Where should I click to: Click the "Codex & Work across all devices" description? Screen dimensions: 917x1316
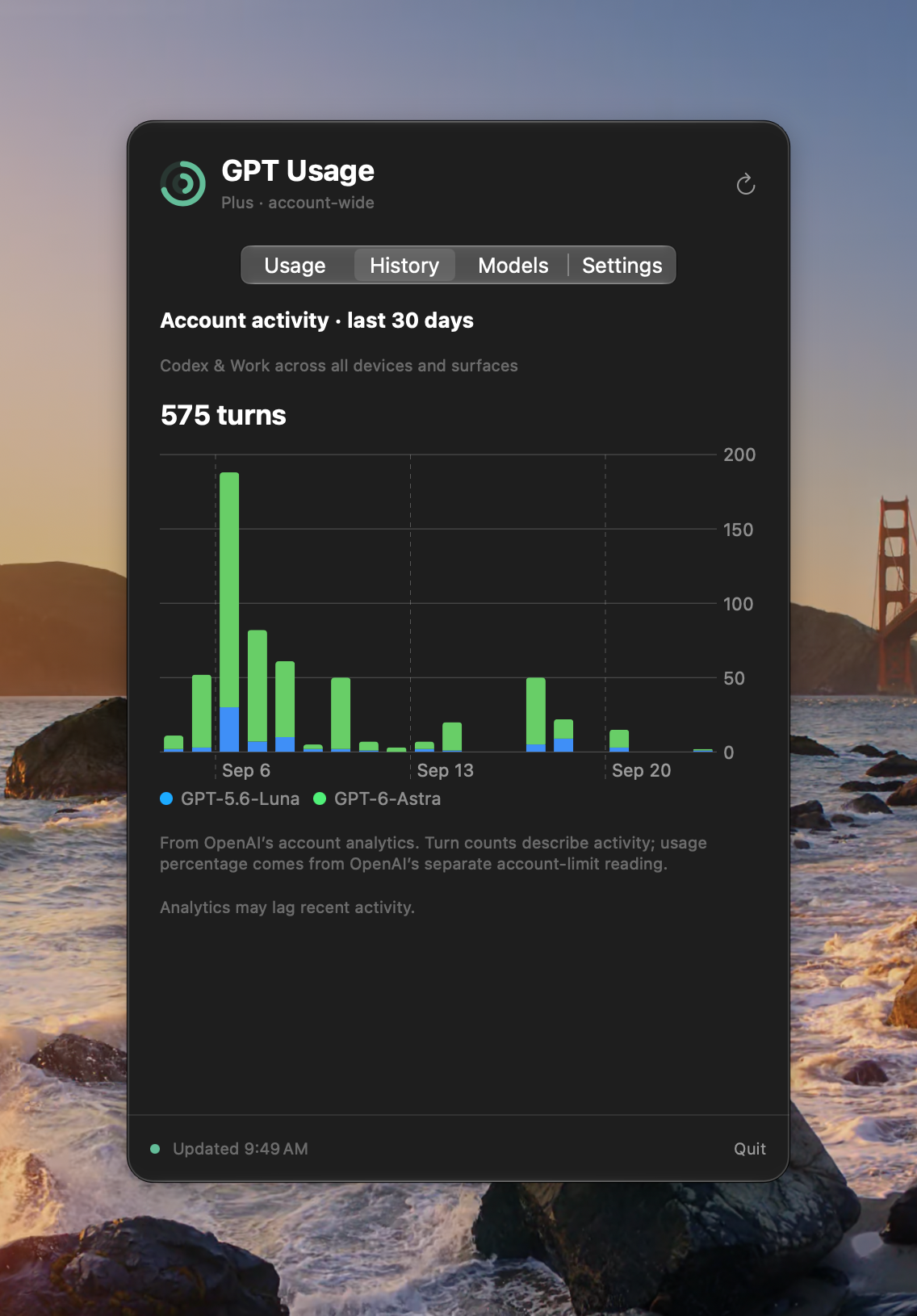click(x=339, y=366)
